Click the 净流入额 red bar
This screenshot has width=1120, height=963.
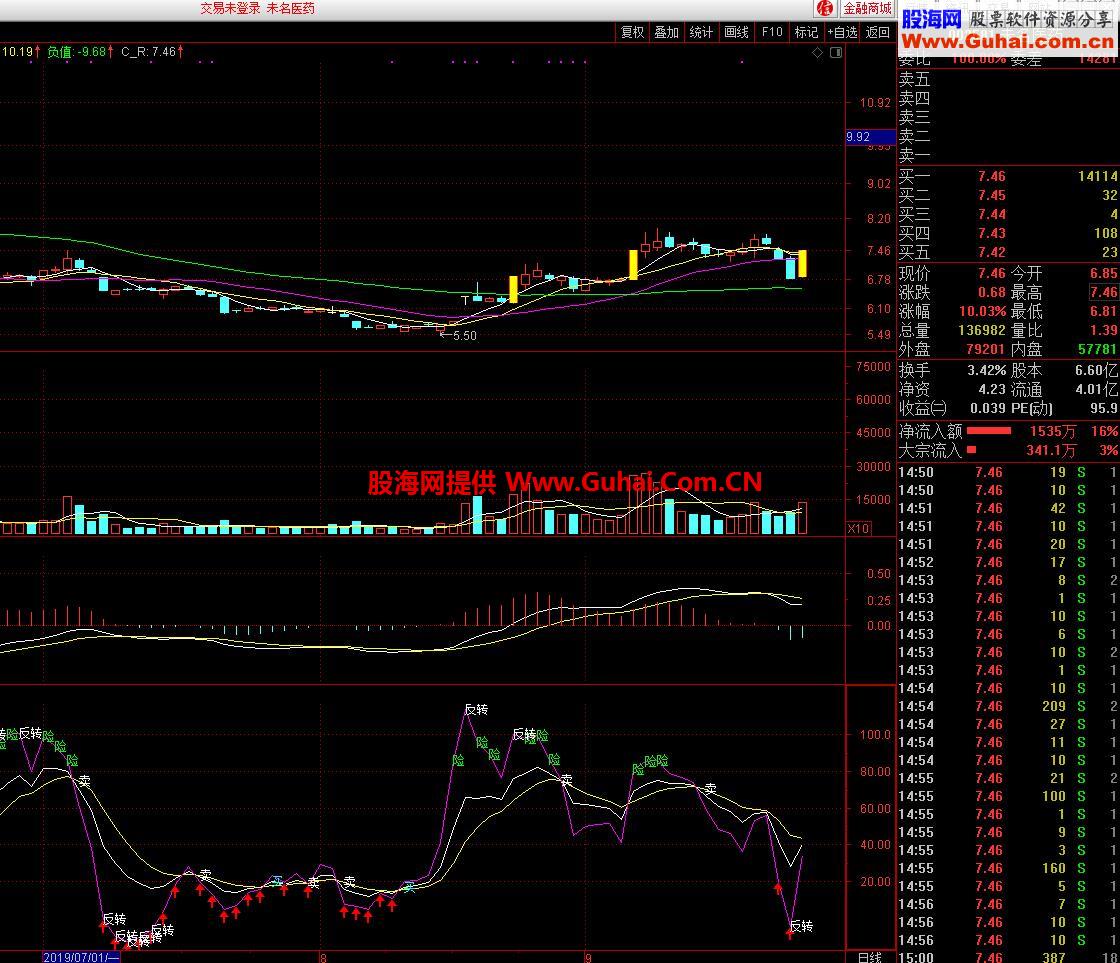pyautogui.click(x=989, y=431)
